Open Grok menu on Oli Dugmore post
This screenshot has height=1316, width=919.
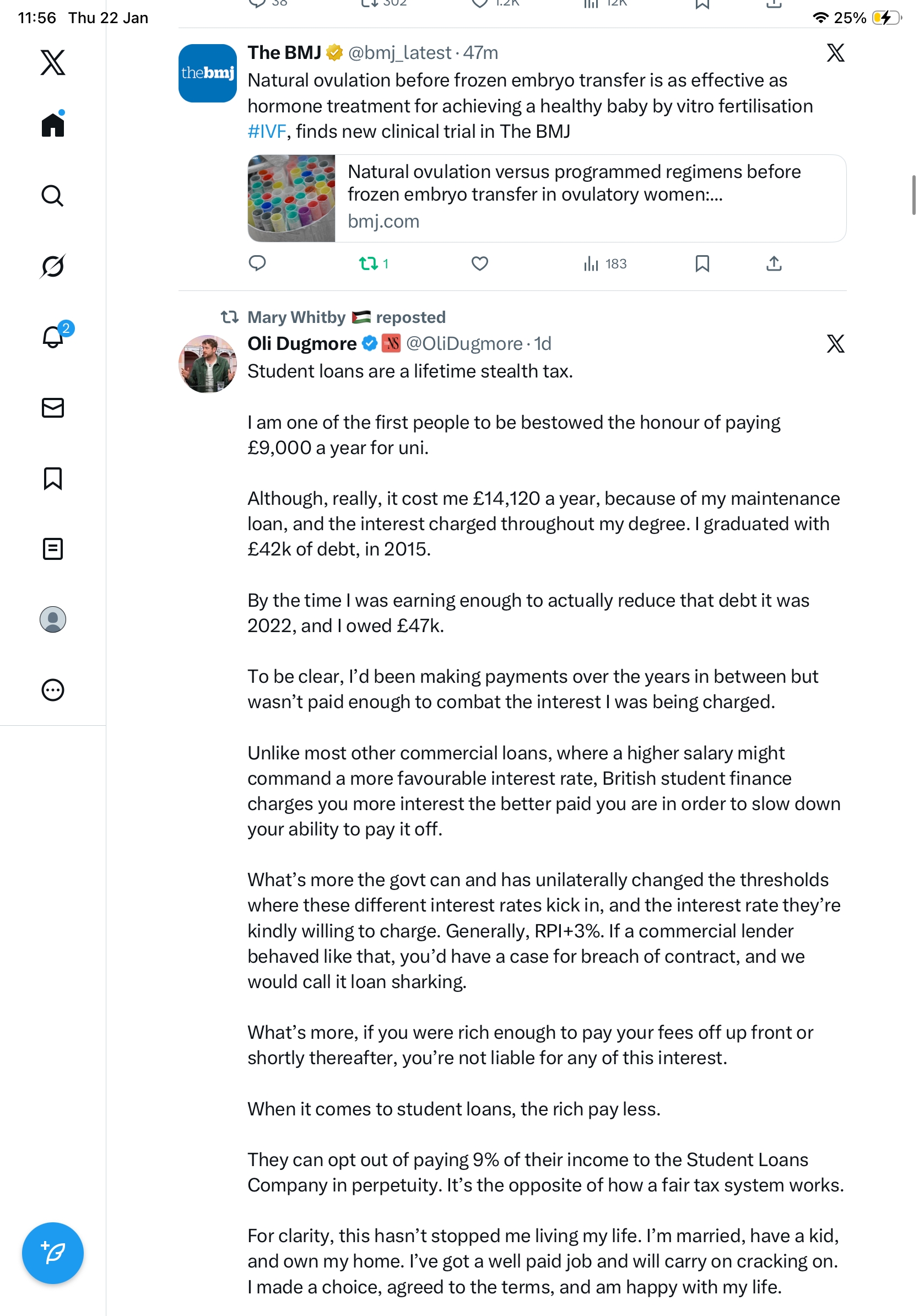[835, 344]
